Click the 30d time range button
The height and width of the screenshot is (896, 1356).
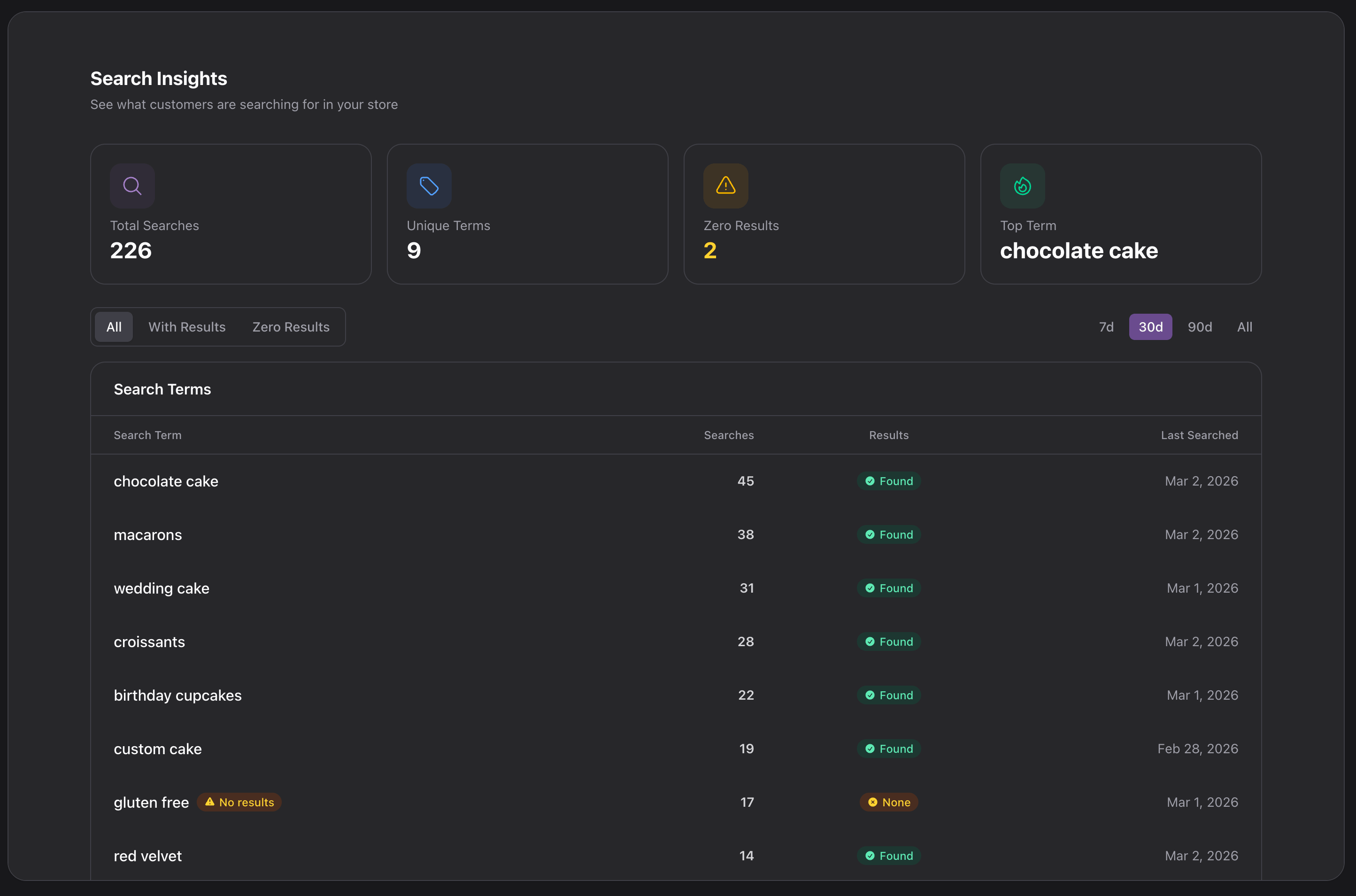tap(1150, 326)
